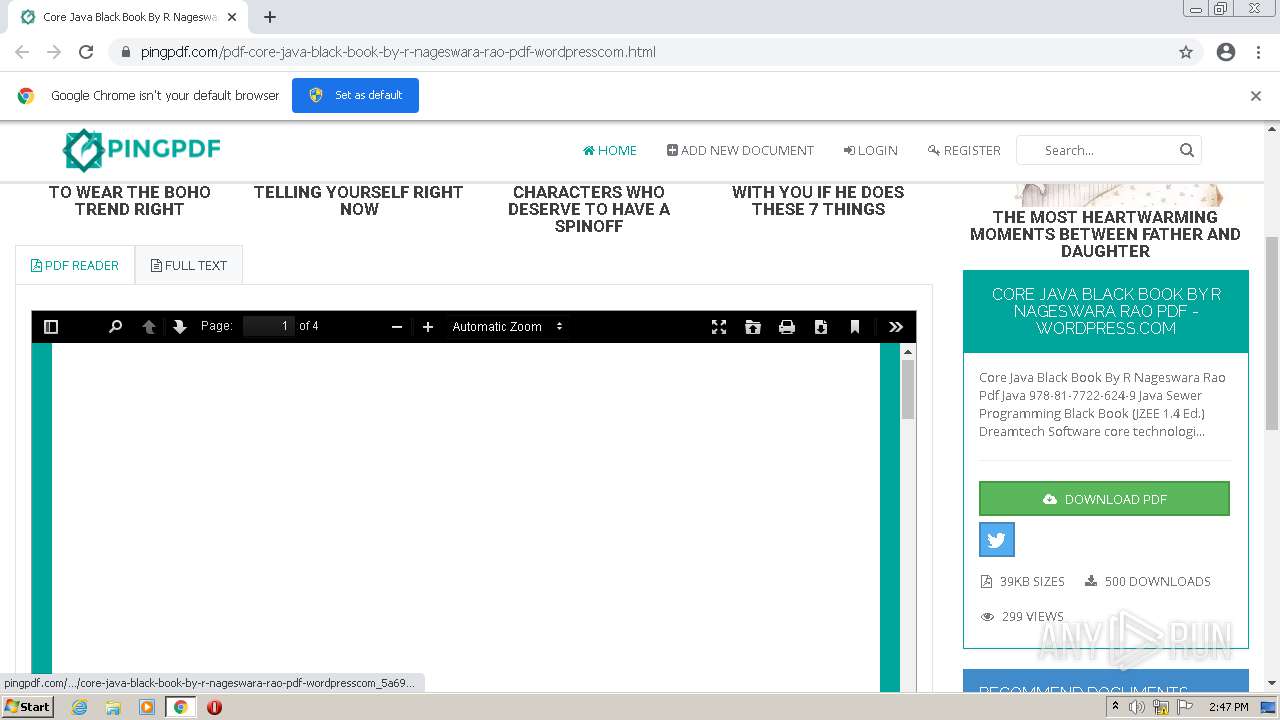Click the taskbar clock 2:47 PM
The height and width of the screenshot is (720, 1280).
point(1228,707)
